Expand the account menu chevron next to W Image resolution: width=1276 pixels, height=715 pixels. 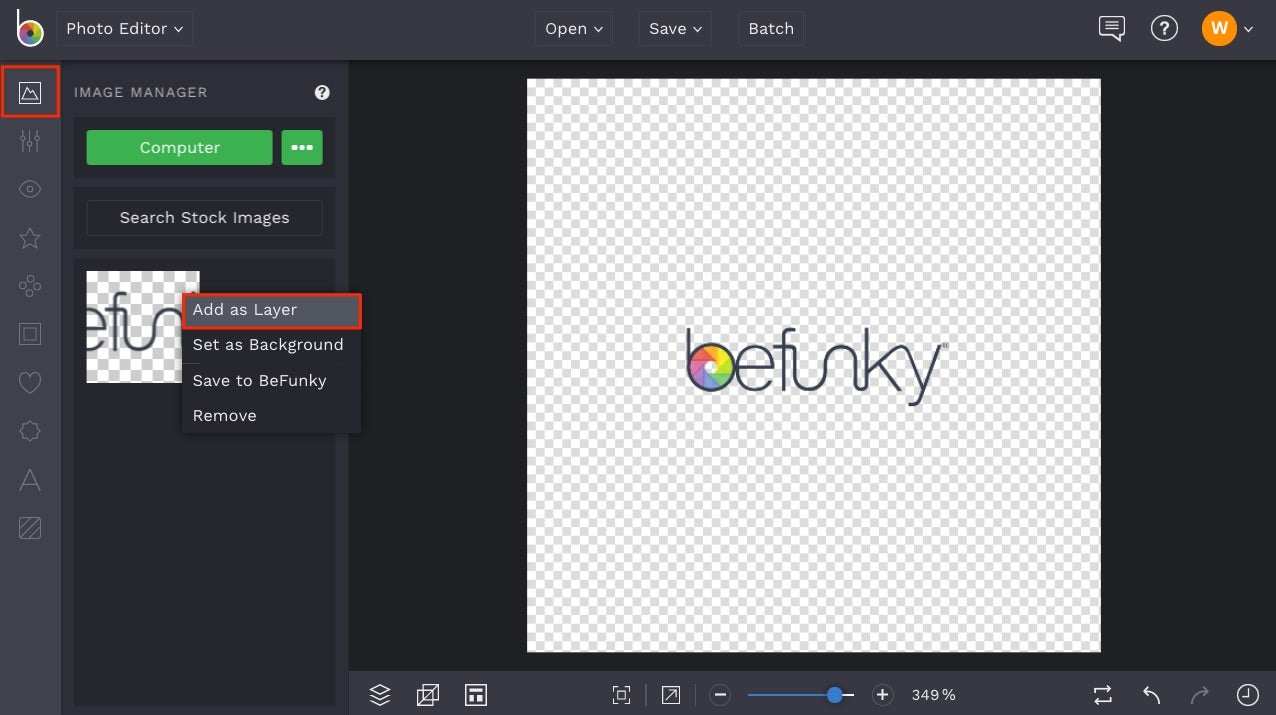tap(1248, 28)
